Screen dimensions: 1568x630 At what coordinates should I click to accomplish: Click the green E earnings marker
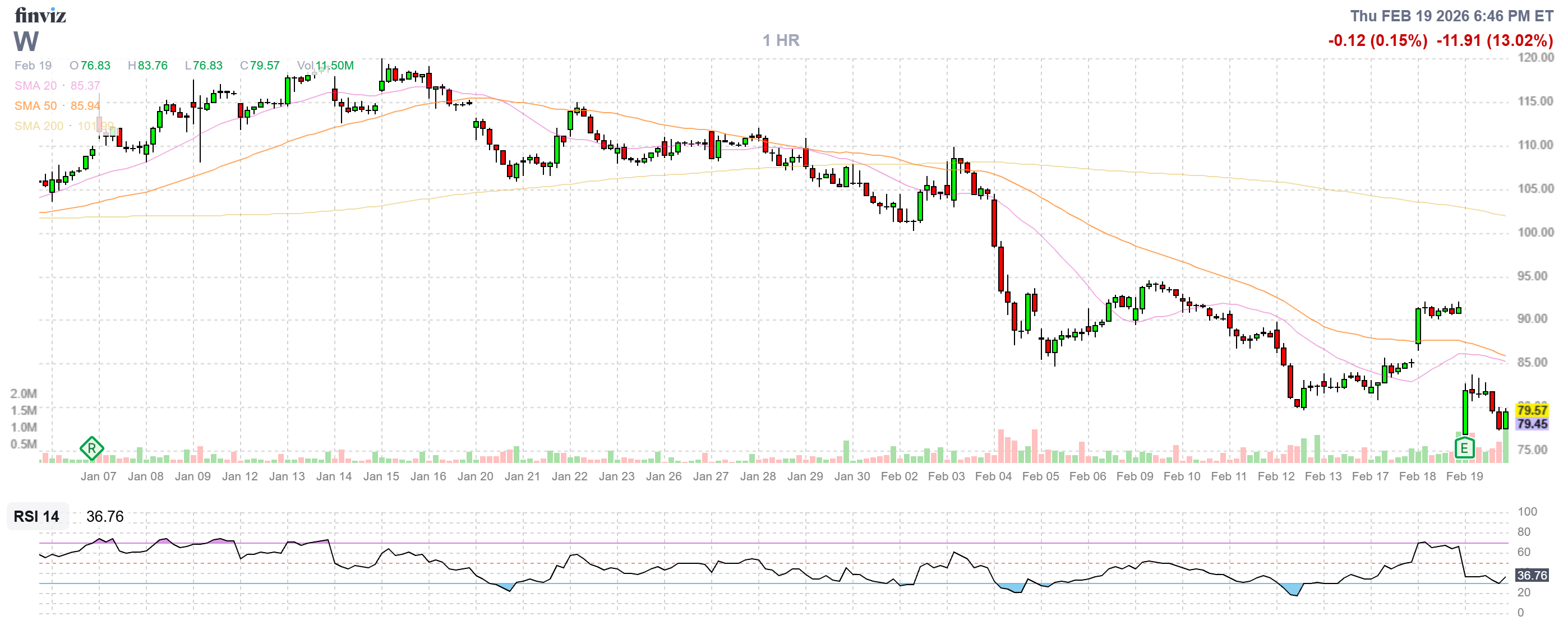click(1464, 449)
